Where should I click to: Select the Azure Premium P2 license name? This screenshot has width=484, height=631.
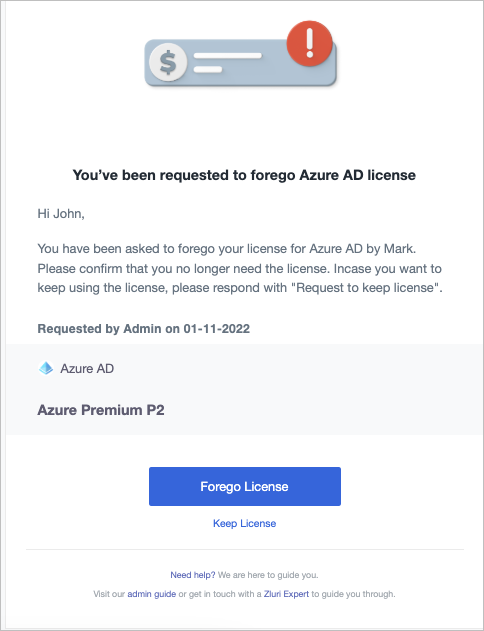click(x=101, y=410)
